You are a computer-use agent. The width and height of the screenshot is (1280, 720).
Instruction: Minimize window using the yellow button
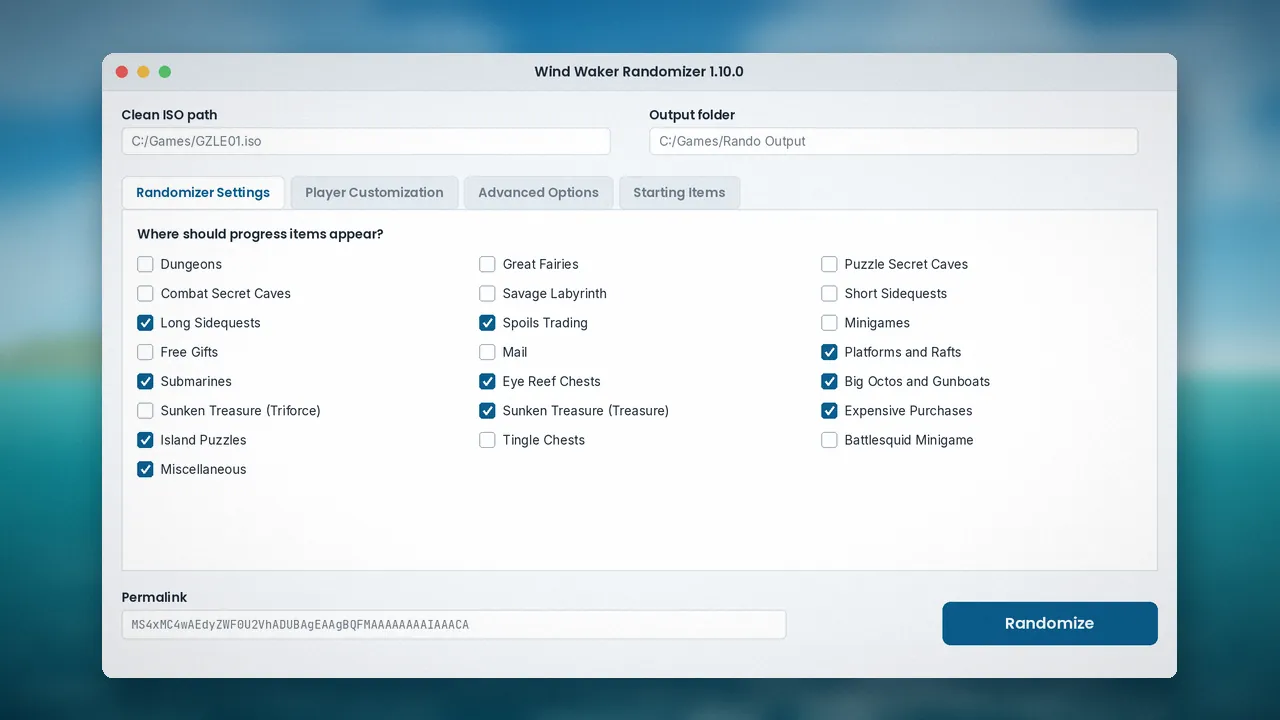pyautogui.click(x=143, y=72)
